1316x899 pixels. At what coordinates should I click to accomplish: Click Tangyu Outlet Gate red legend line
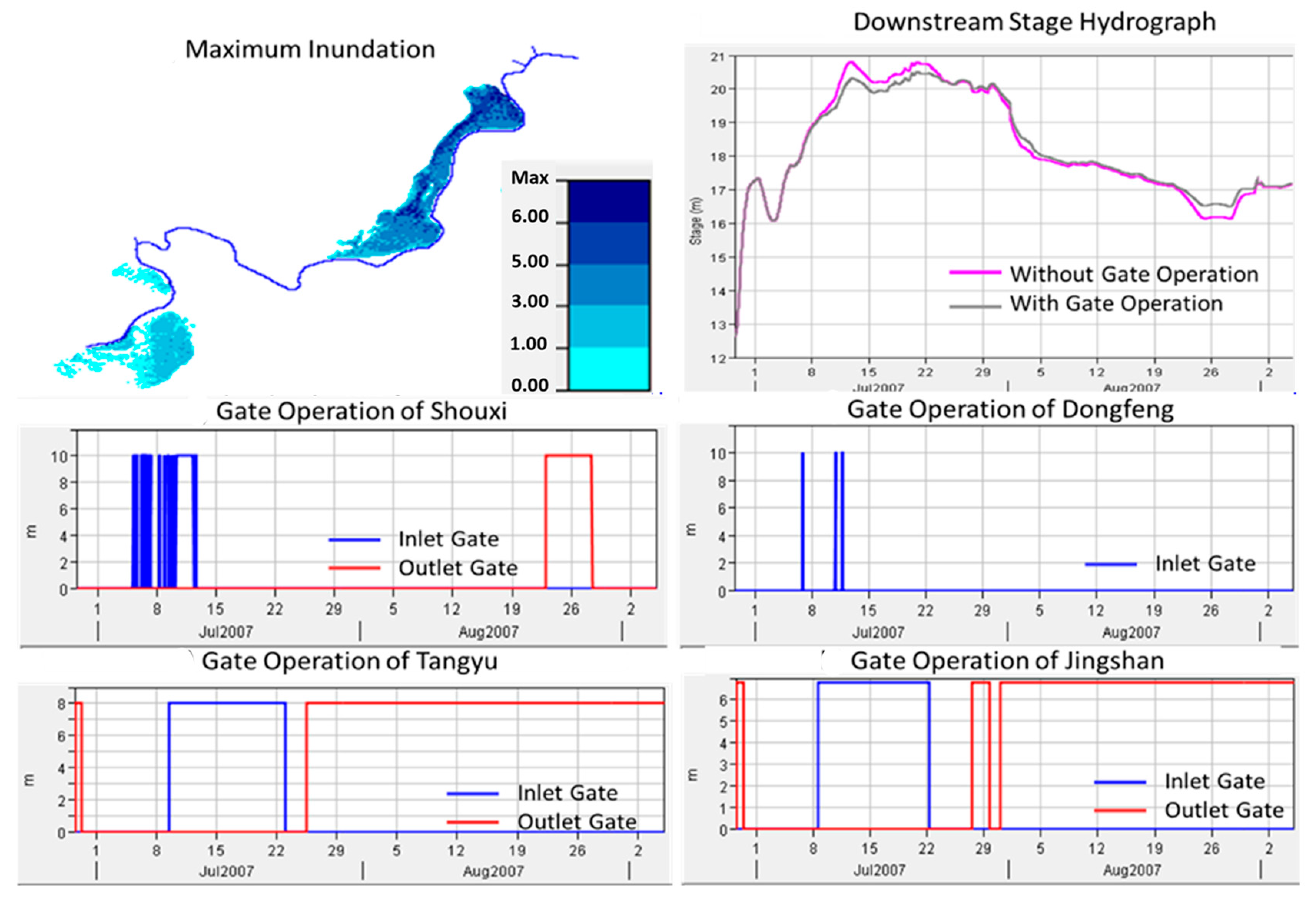click(472, 822)
